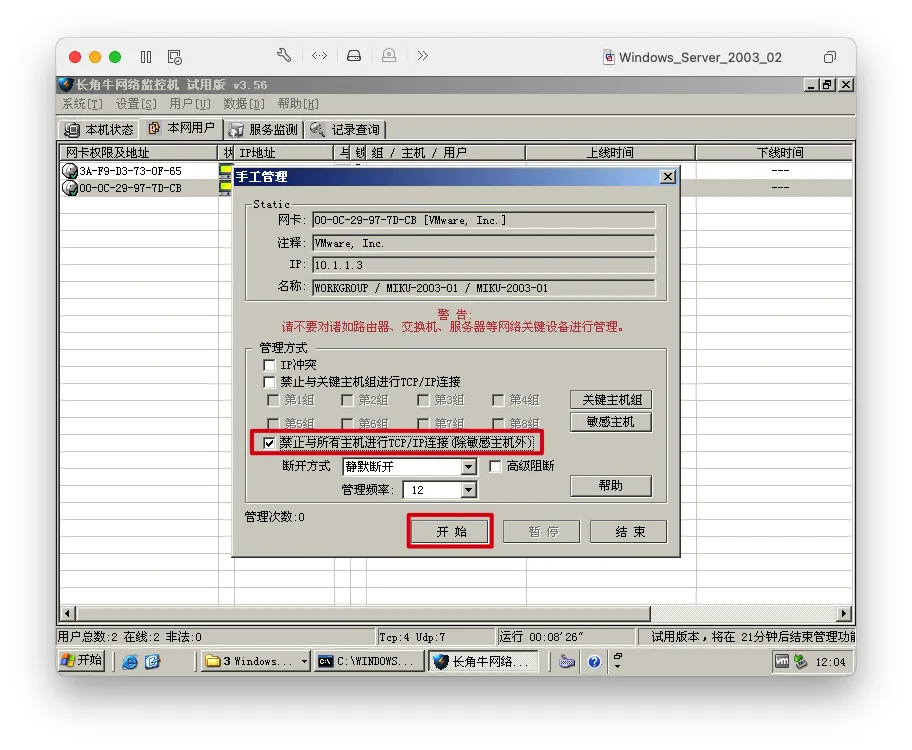The width and height of the screenshot is (912, 750).
Task: Click the VM pause icon in title bar
Action: click(x=146, y=56)
